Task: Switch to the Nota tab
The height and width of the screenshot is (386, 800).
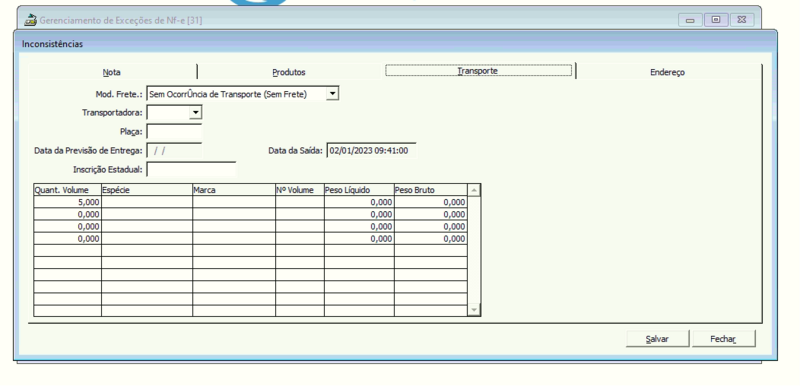Action: tap(112, 72)
